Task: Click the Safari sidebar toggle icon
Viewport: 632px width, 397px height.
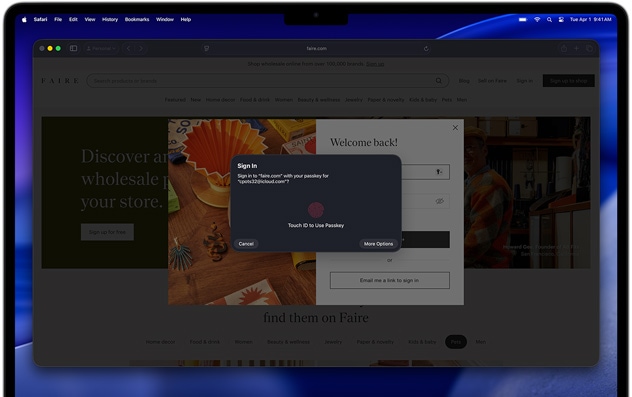Action: 73,48
